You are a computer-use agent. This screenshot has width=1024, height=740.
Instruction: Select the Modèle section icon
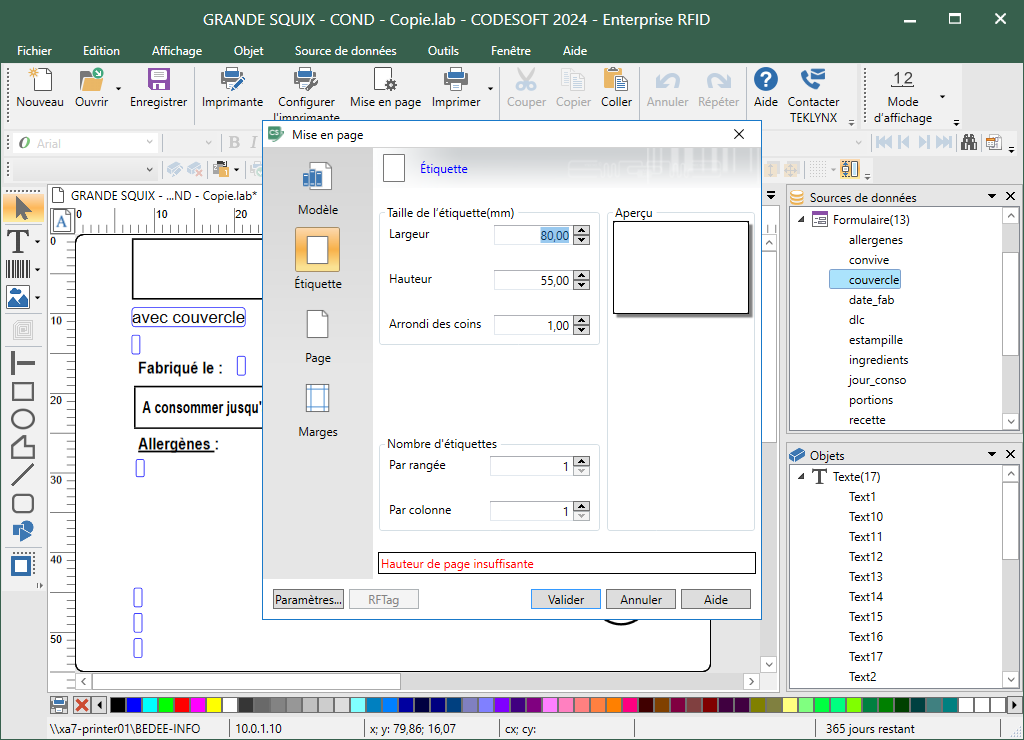[x=317, y=177]
